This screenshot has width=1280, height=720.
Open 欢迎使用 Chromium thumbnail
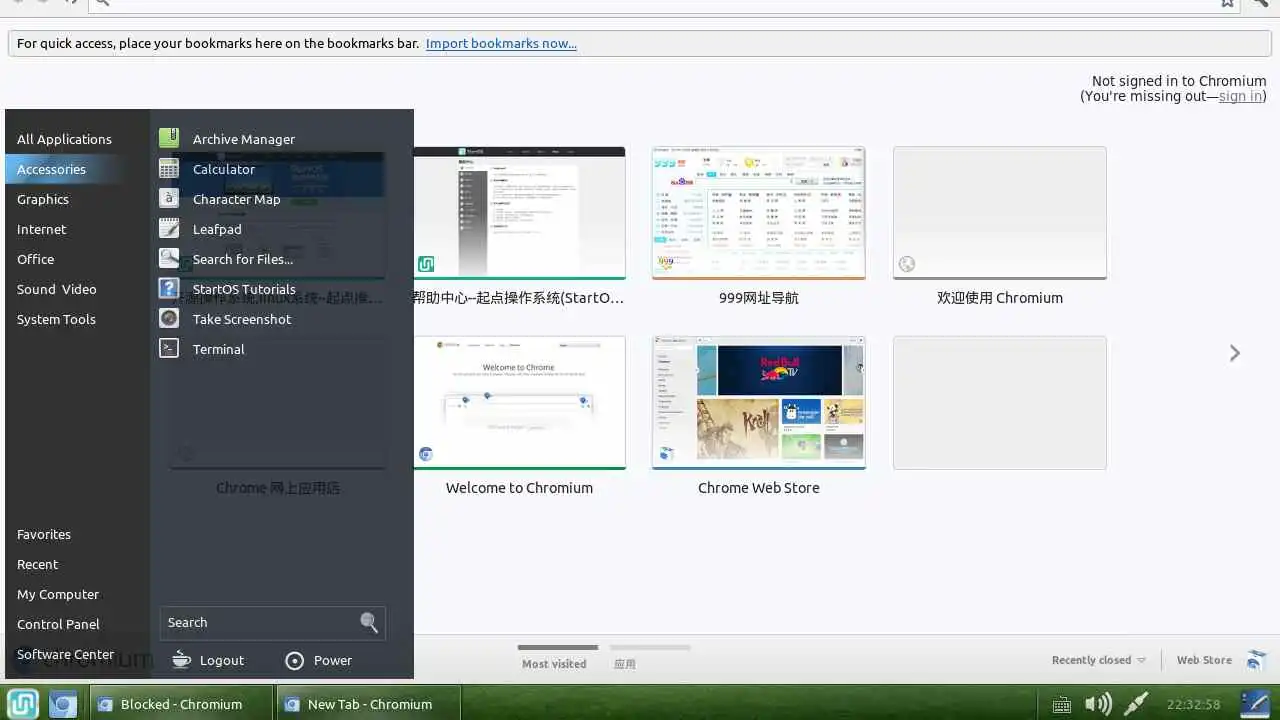(1000, 213)
